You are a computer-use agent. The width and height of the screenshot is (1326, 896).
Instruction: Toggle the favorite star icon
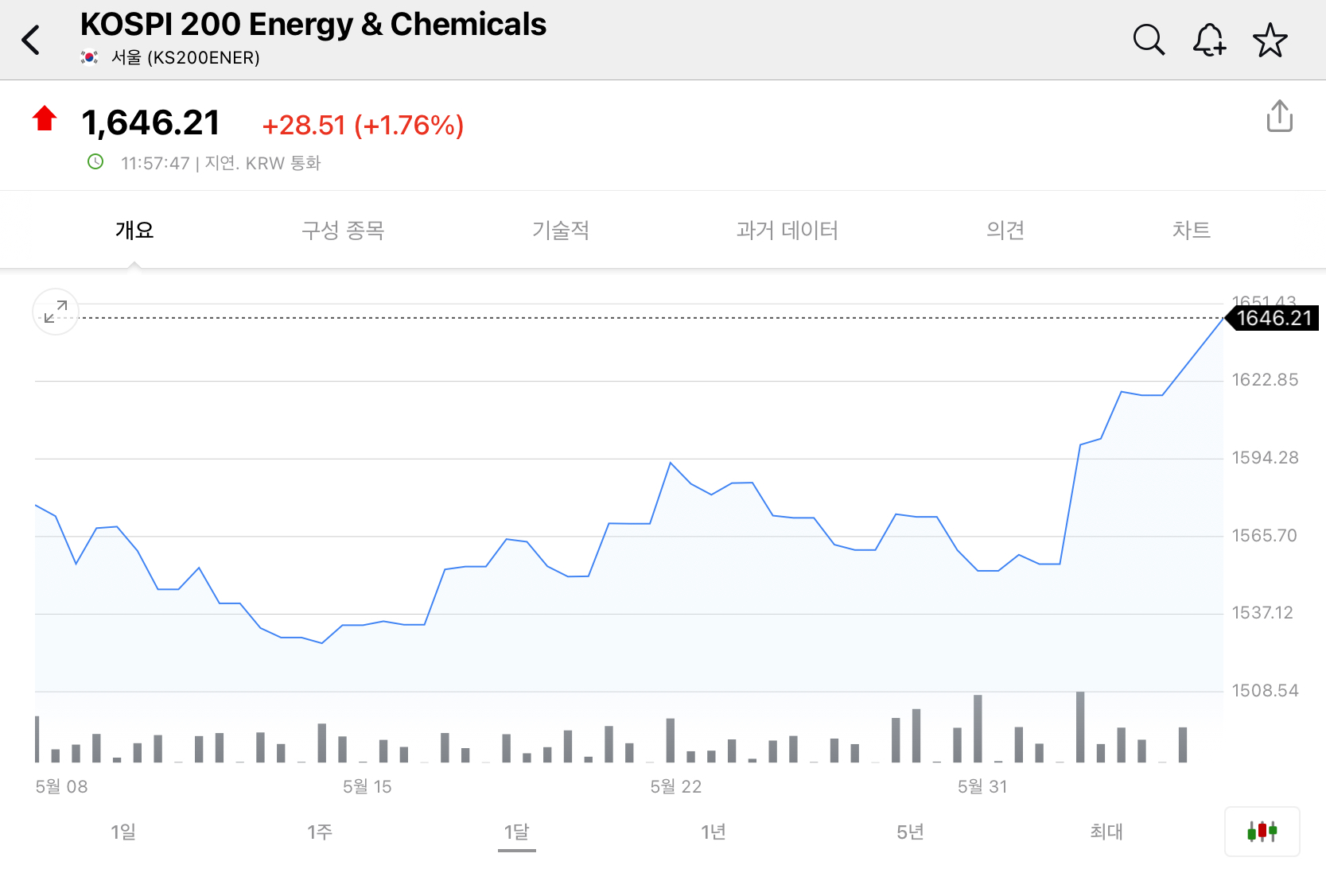pos(1270,40)
